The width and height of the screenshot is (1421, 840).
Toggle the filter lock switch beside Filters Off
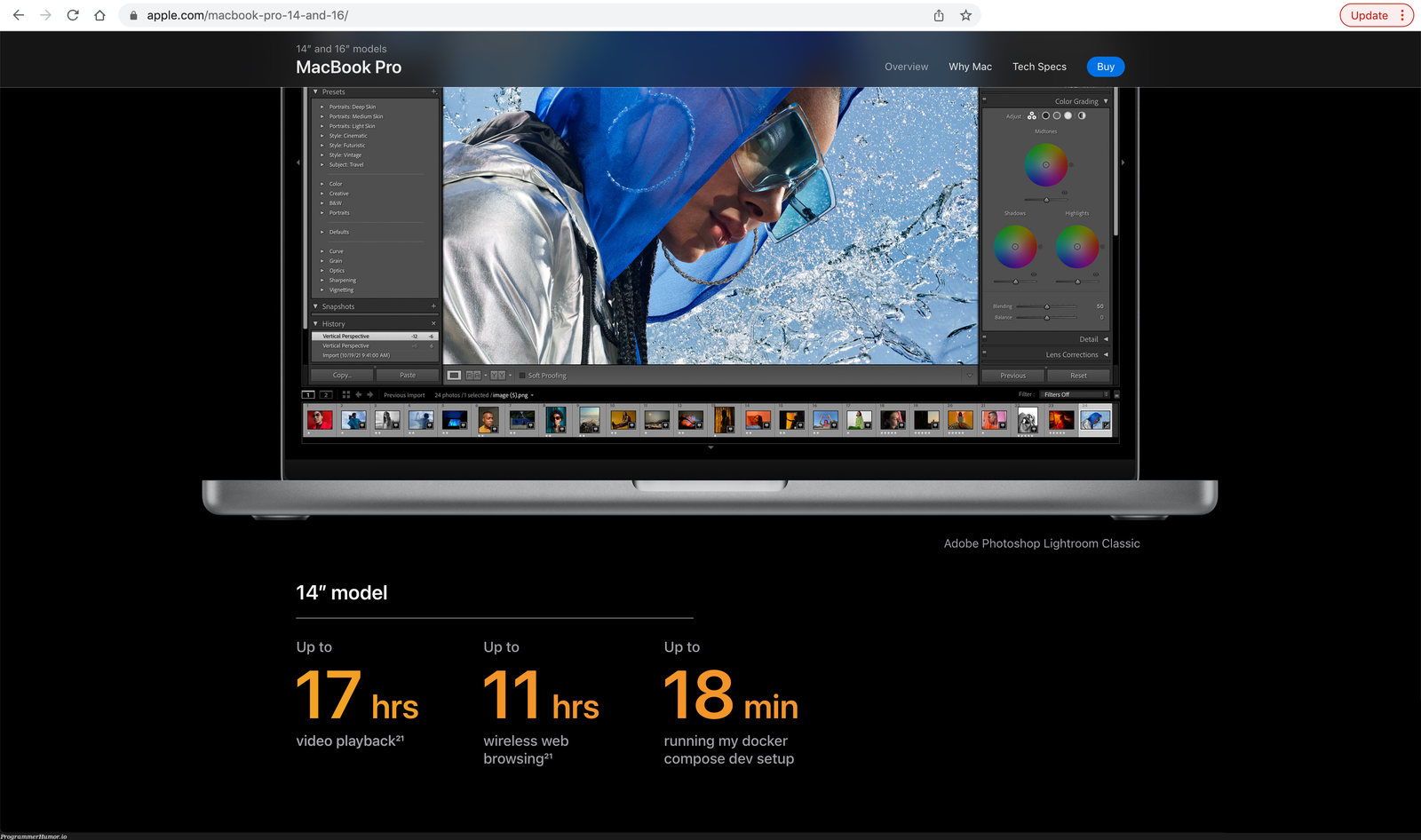1116,394
